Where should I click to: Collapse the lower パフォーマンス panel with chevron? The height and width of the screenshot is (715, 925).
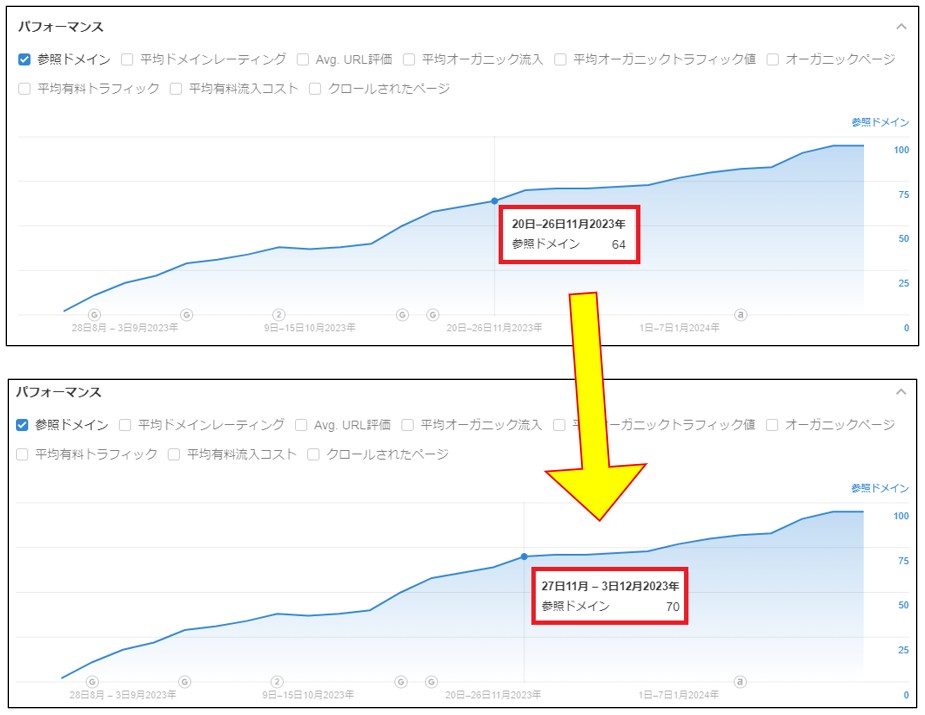coord(901,392)
